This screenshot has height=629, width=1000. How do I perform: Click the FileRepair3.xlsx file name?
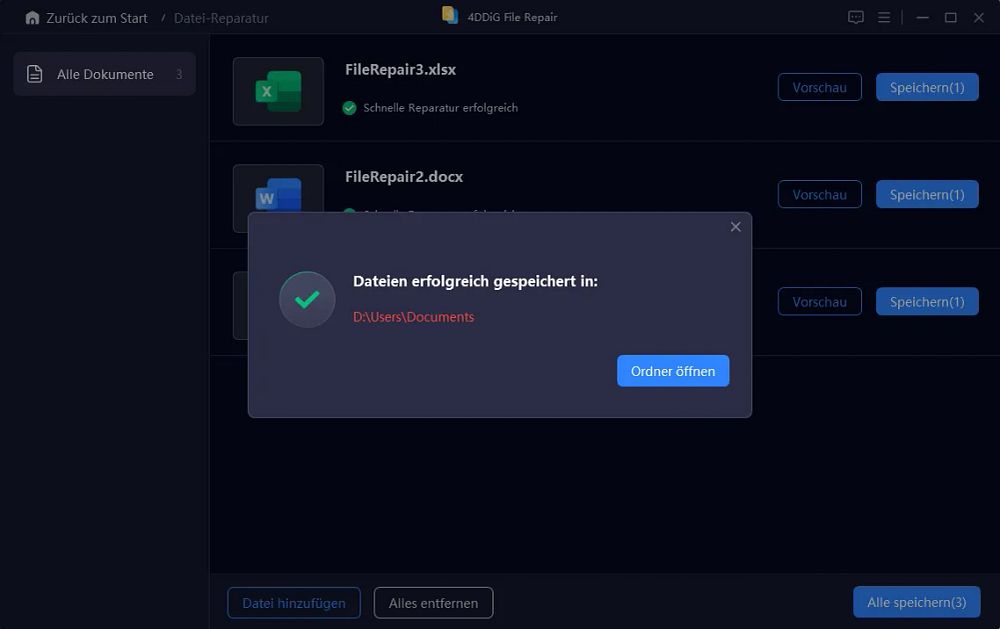pos(401,70)
